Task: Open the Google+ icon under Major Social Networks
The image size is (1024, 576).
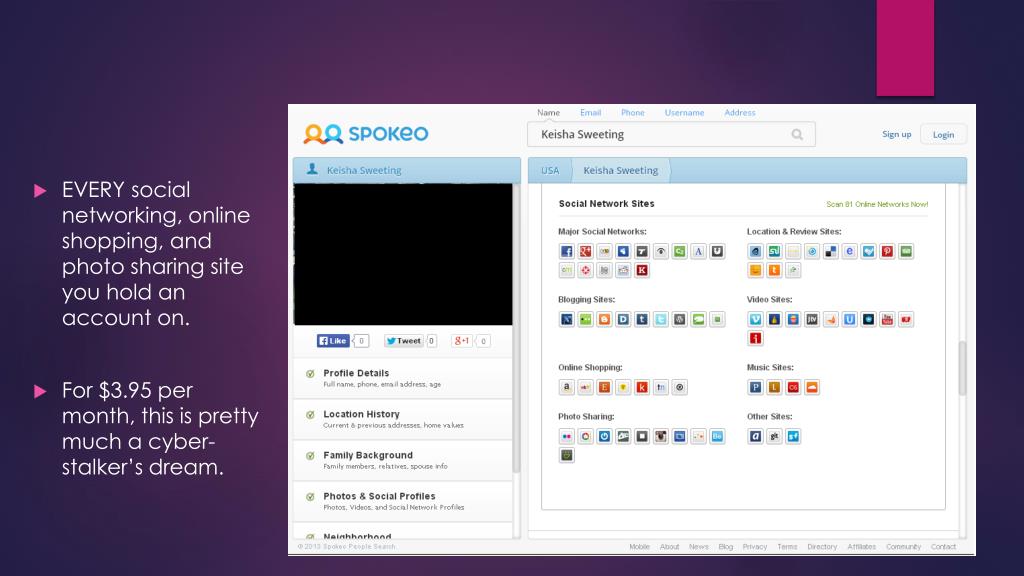Action: coord(585,251)
